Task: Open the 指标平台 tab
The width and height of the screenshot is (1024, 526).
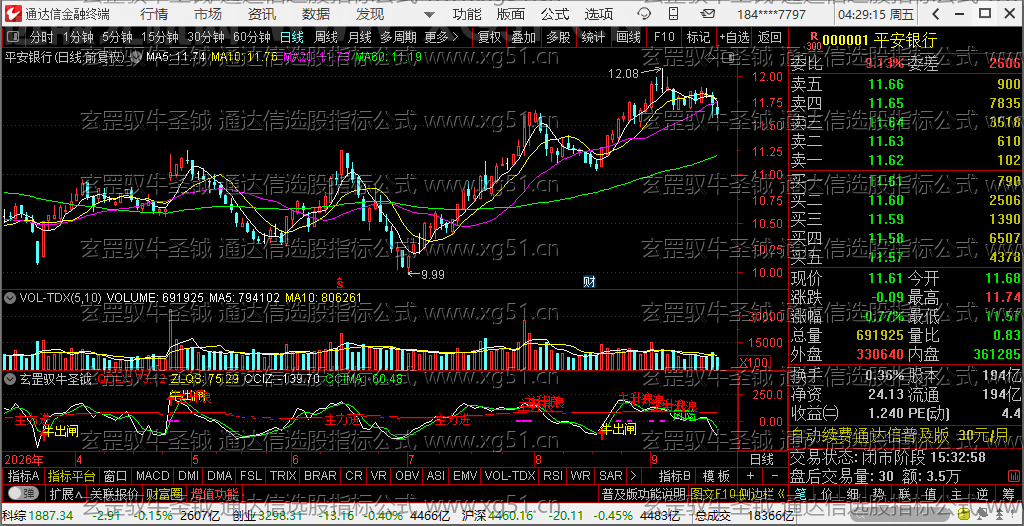Action: (x=72, y=476)
